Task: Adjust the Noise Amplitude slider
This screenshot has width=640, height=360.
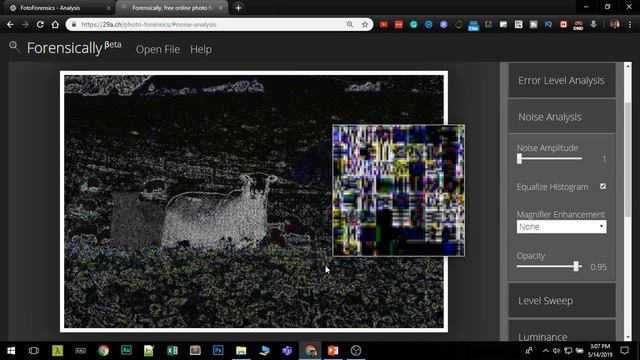Action: (x=549, y=159)
